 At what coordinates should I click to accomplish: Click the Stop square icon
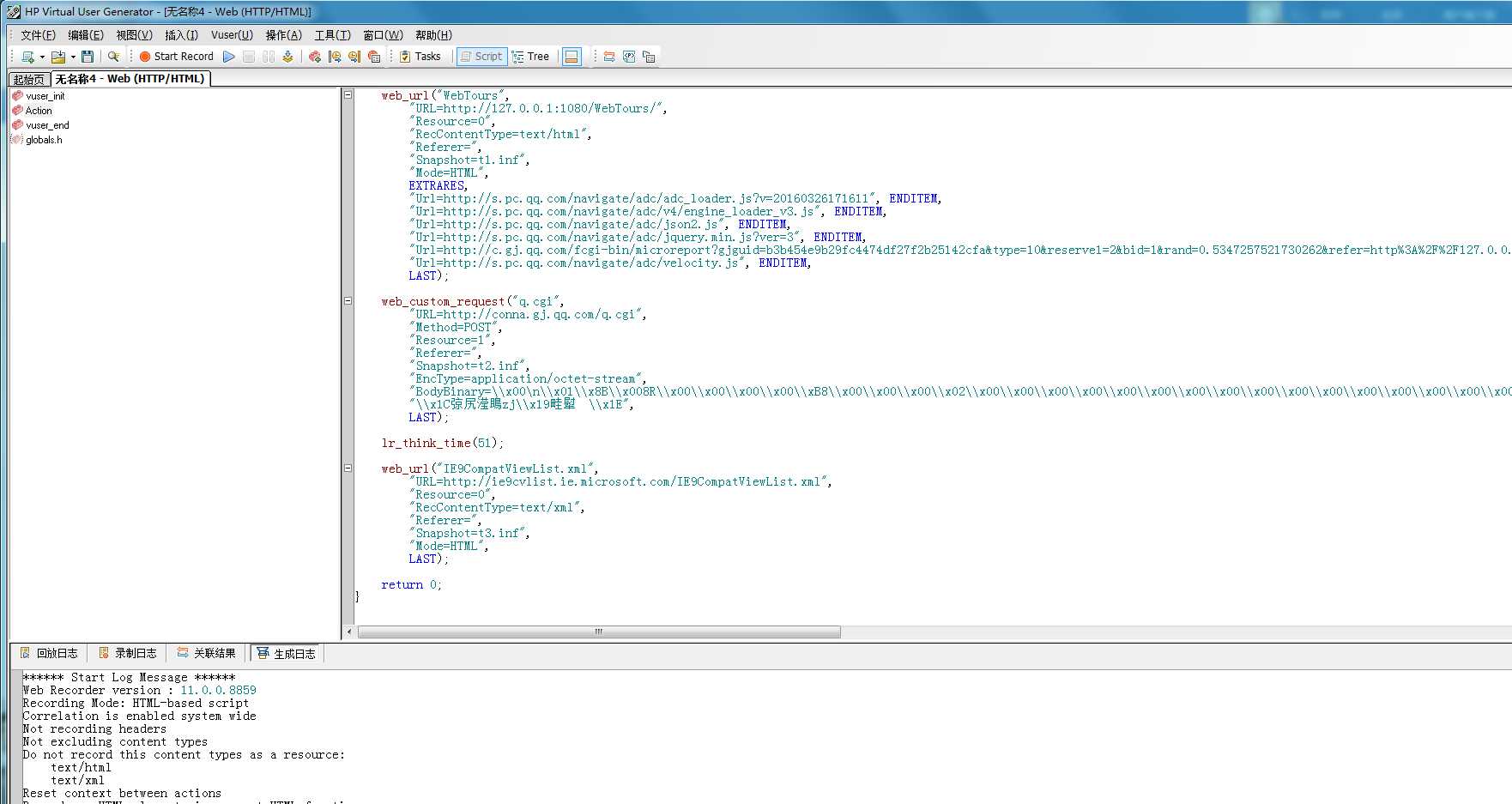pyautogui.click(x=249, y=57)
